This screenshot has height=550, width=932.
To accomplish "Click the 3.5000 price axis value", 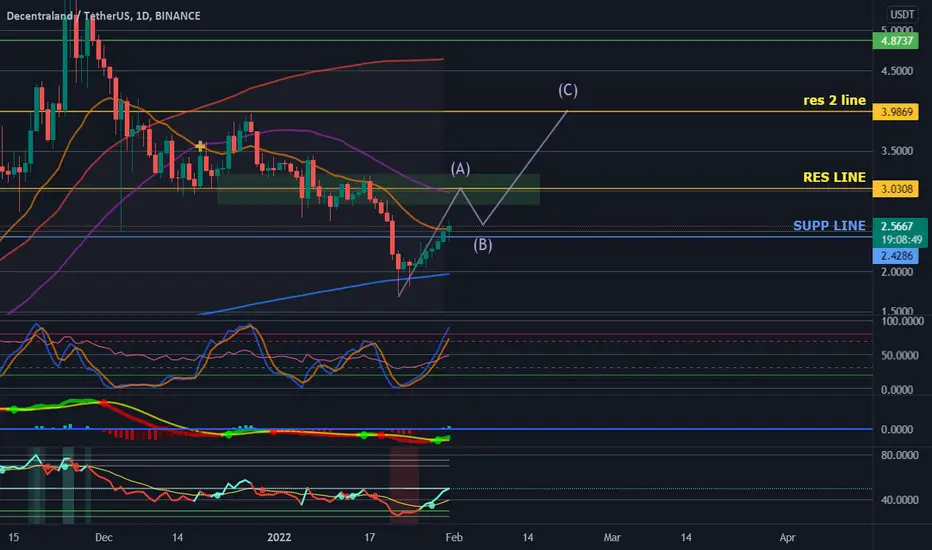I will pyautogui.click(x=897, y=151).
